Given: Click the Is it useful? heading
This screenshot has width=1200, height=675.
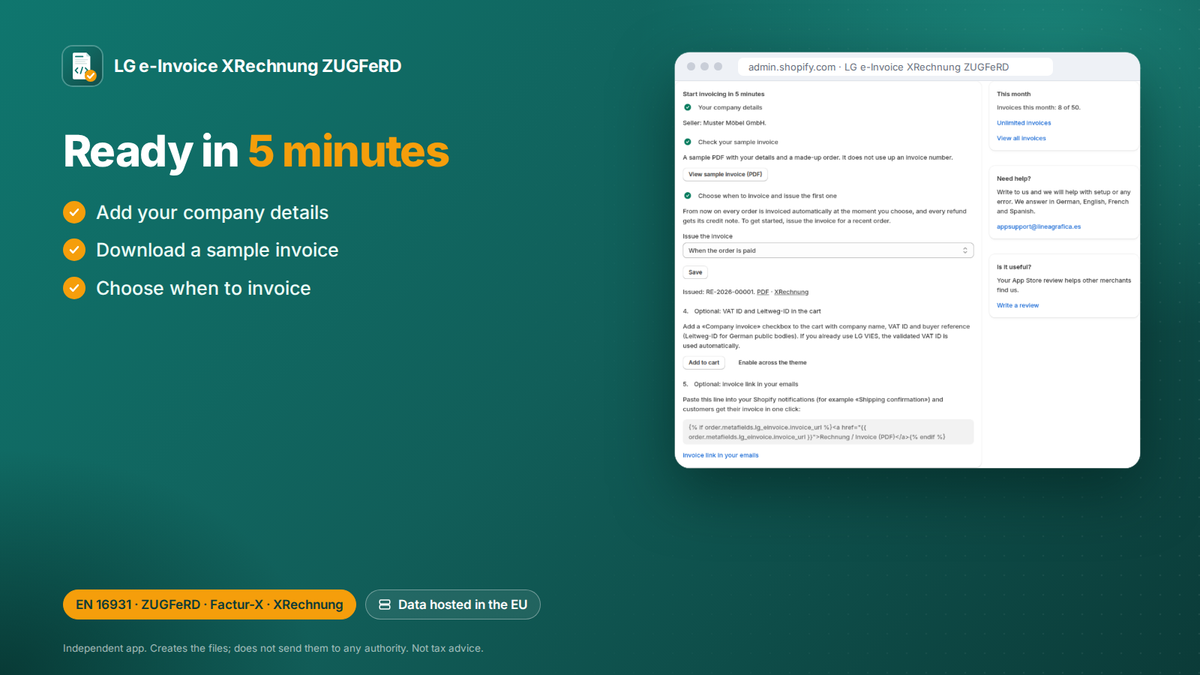Looking at the screenshot, I should coord(1015,267).
